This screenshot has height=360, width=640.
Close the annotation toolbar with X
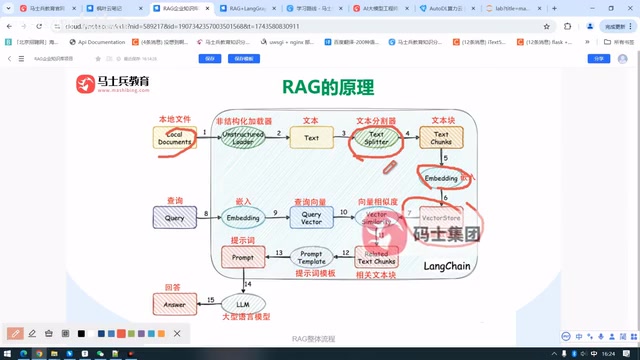(x=177, y=333)
